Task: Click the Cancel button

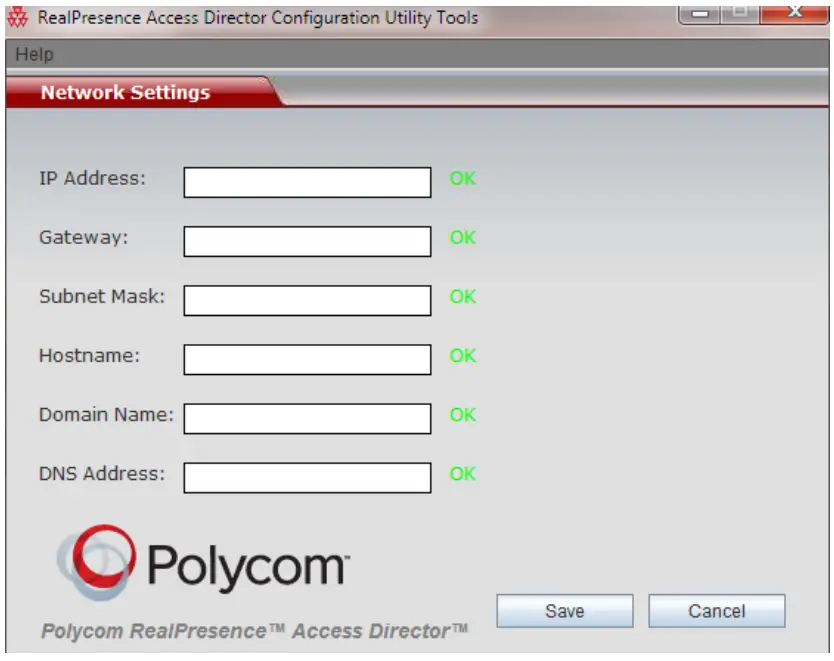Action: [x=717, y=610]
